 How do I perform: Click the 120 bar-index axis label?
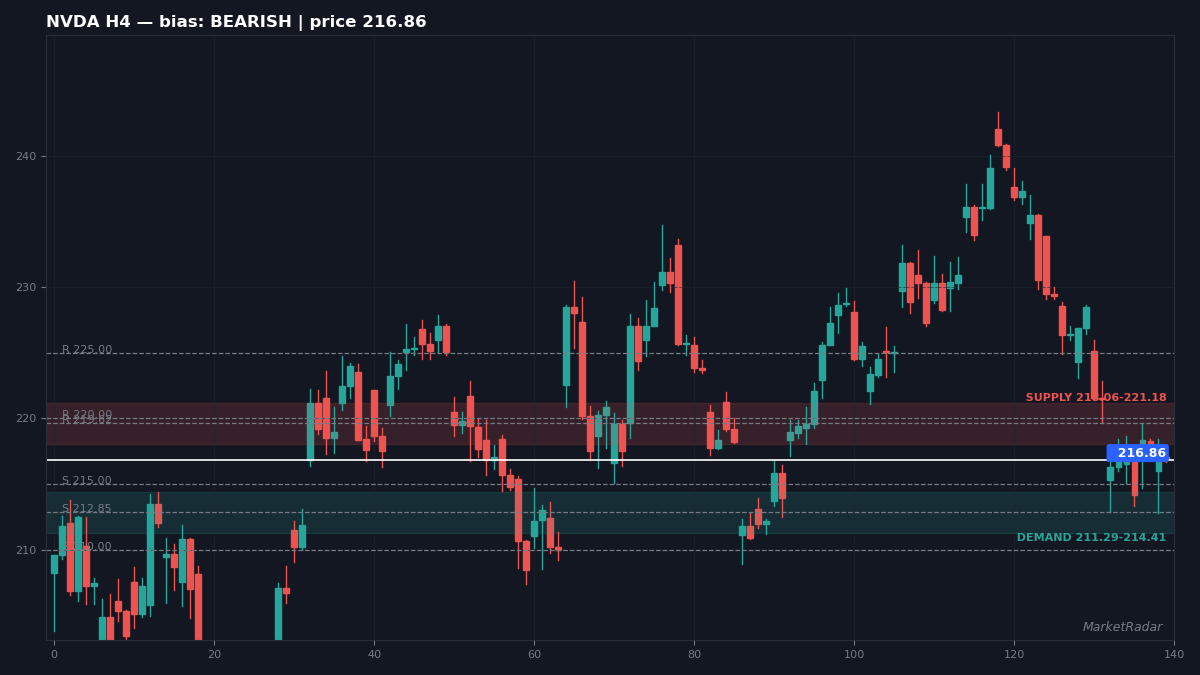[1014, 655]
